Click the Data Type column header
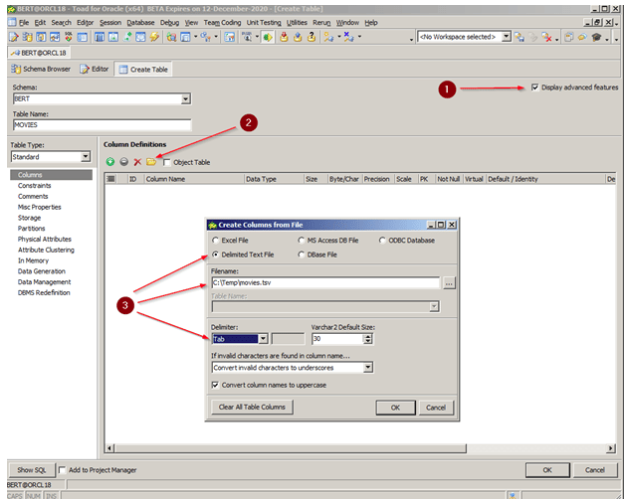625x504 pixels. [x=274, y=179]
